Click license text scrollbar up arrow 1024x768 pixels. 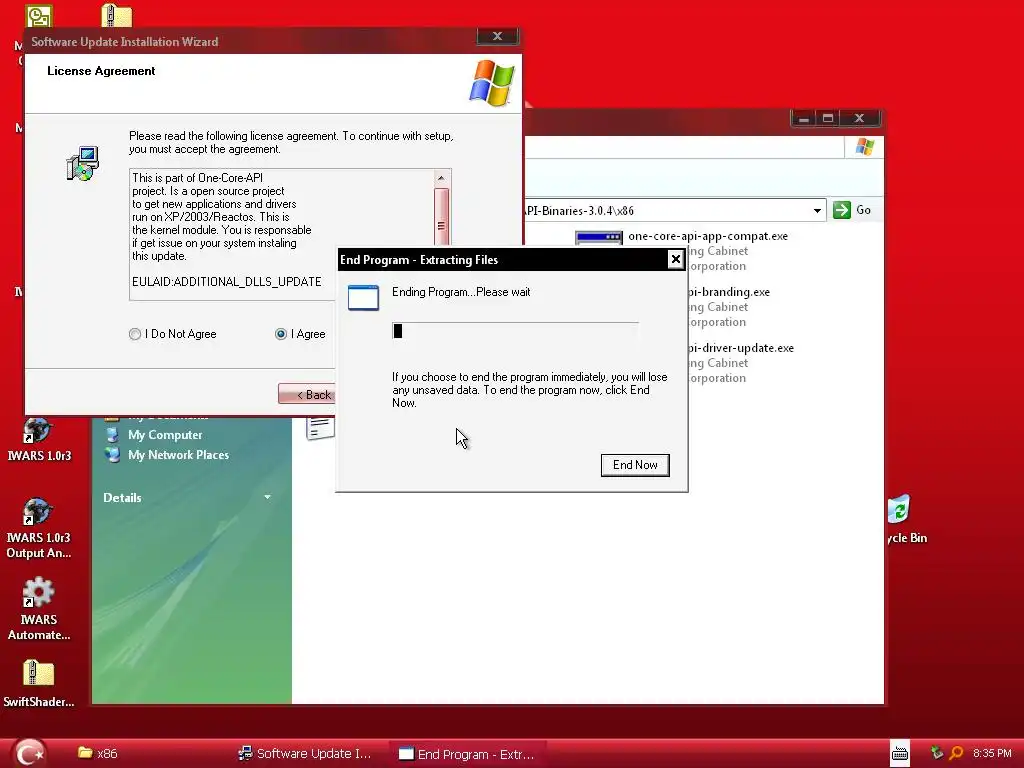pyautogui.click(x=441, y=178)
